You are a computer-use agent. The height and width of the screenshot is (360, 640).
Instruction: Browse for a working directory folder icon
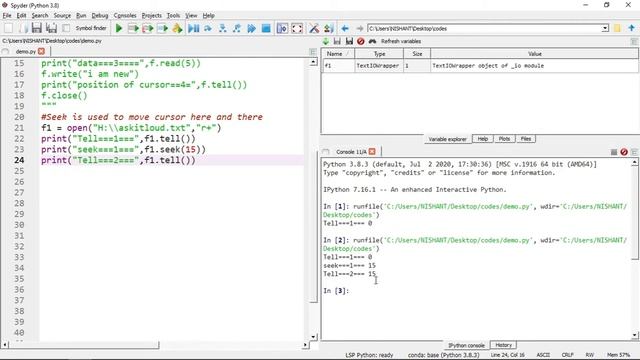617,28
